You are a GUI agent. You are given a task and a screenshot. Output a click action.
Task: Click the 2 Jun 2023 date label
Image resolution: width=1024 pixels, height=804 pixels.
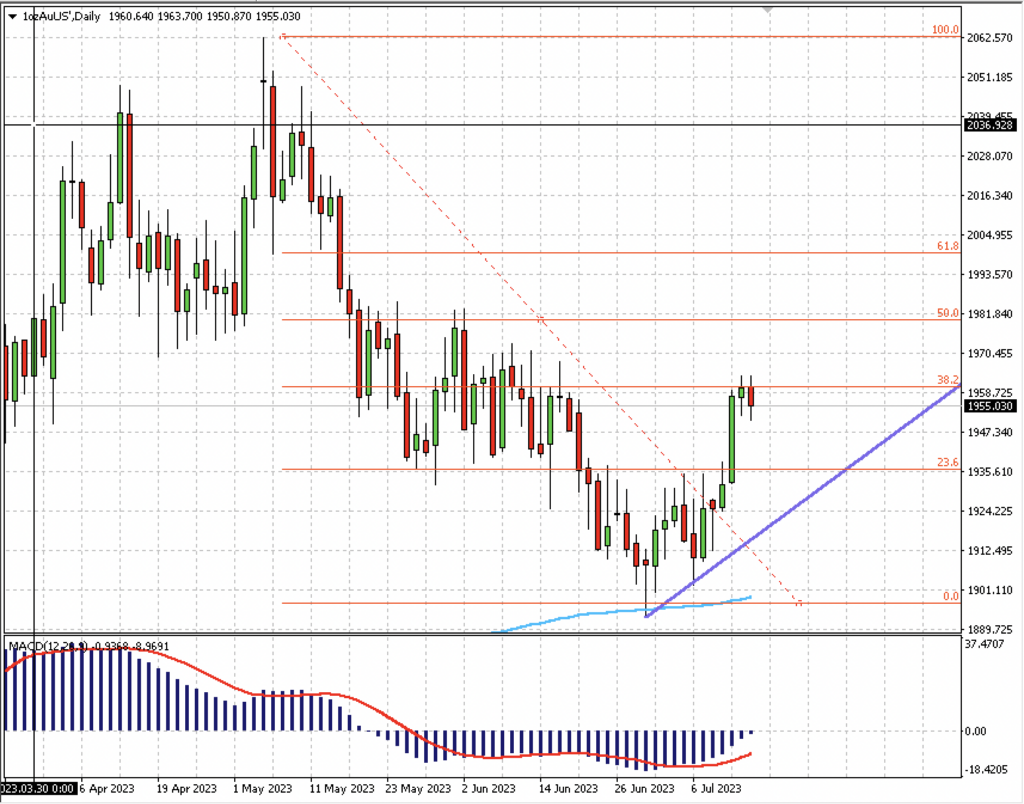pyautogui.click(x=489, y=788)
